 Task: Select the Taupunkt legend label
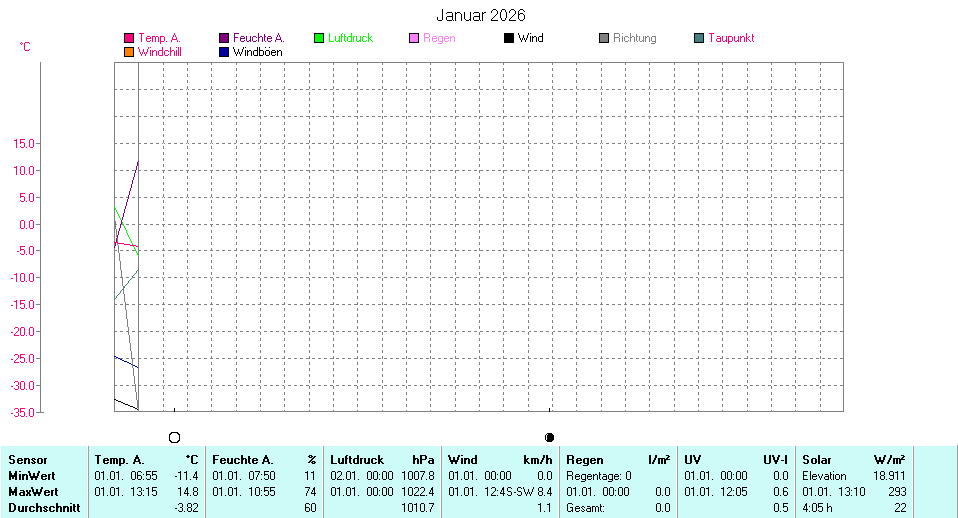tap(731, 39)
